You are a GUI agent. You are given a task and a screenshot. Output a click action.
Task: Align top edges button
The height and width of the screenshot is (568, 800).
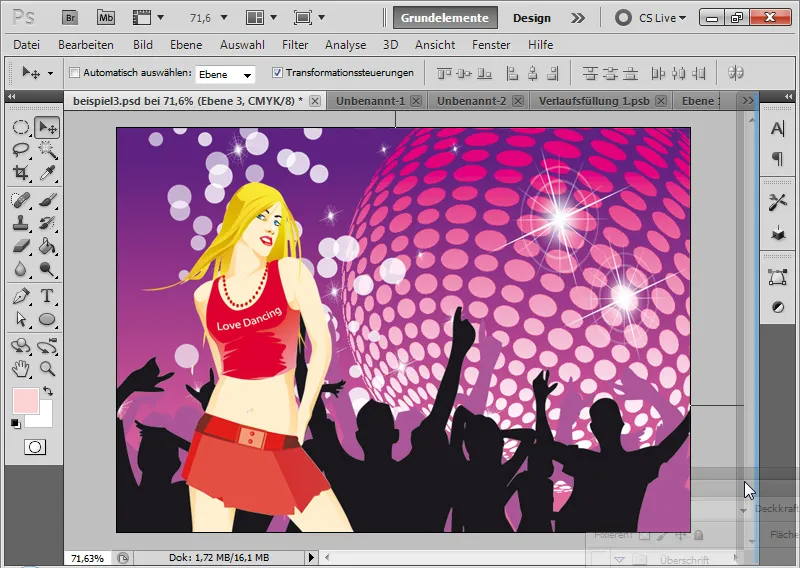point(444,74)
